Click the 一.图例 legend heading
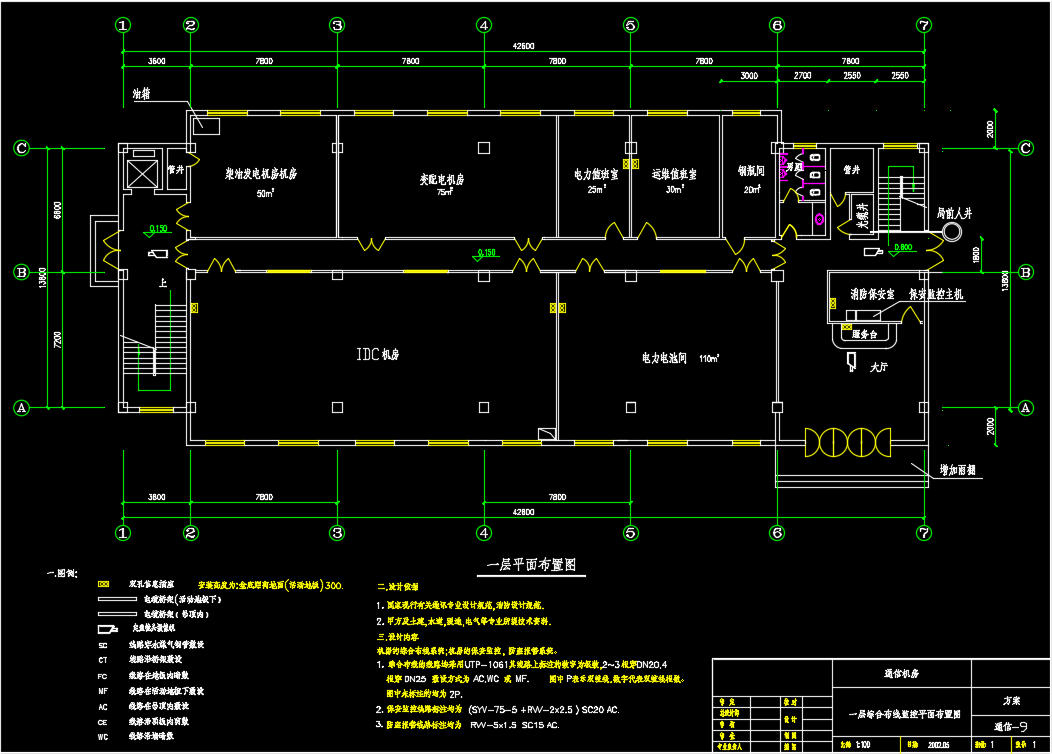The width and height of the screenshot is (1052, 754). (62, 574)
